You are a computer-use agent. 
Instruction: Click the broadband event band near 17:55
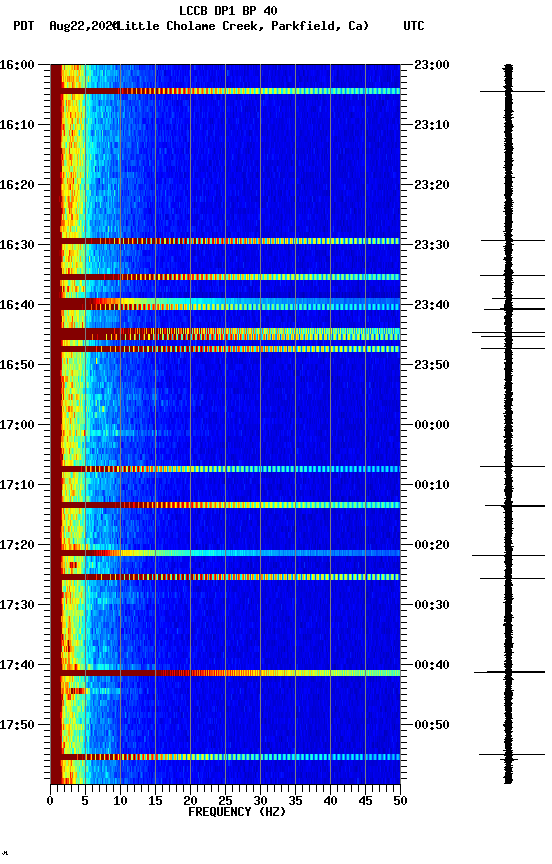coord(225,758)
